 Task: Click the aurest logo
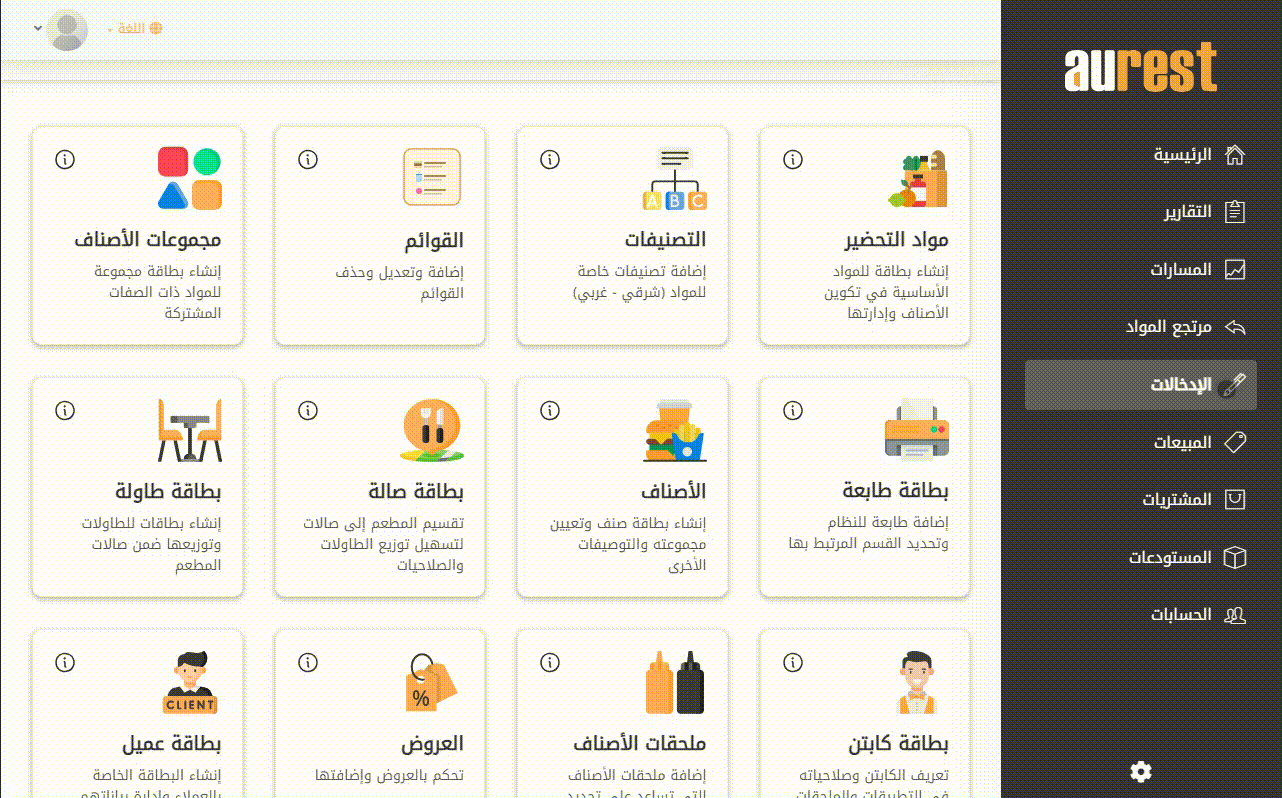pyautogui.click(x=1141, y=68)
